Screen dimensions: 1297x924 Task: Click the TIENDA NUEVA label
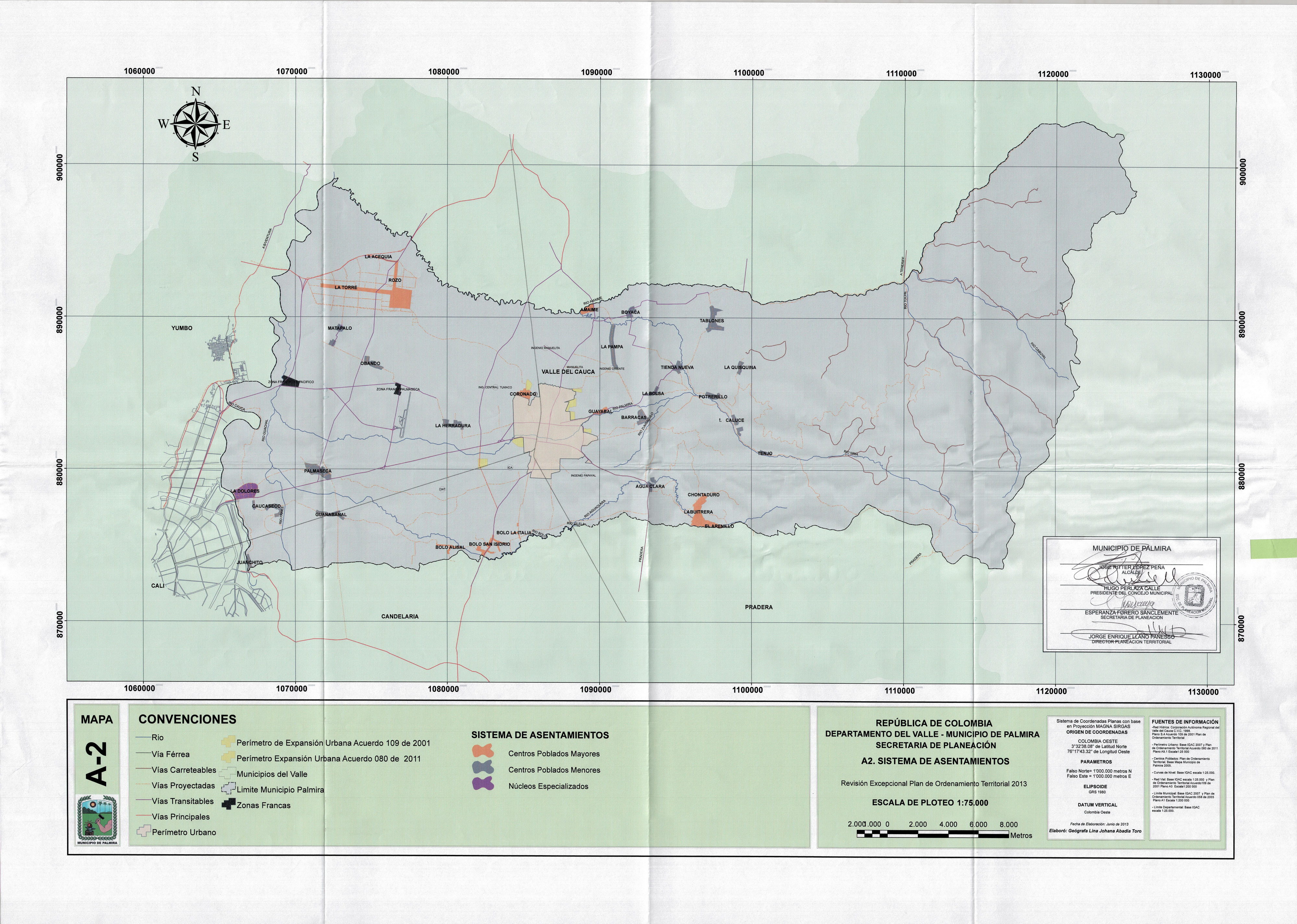click(677, 367)
